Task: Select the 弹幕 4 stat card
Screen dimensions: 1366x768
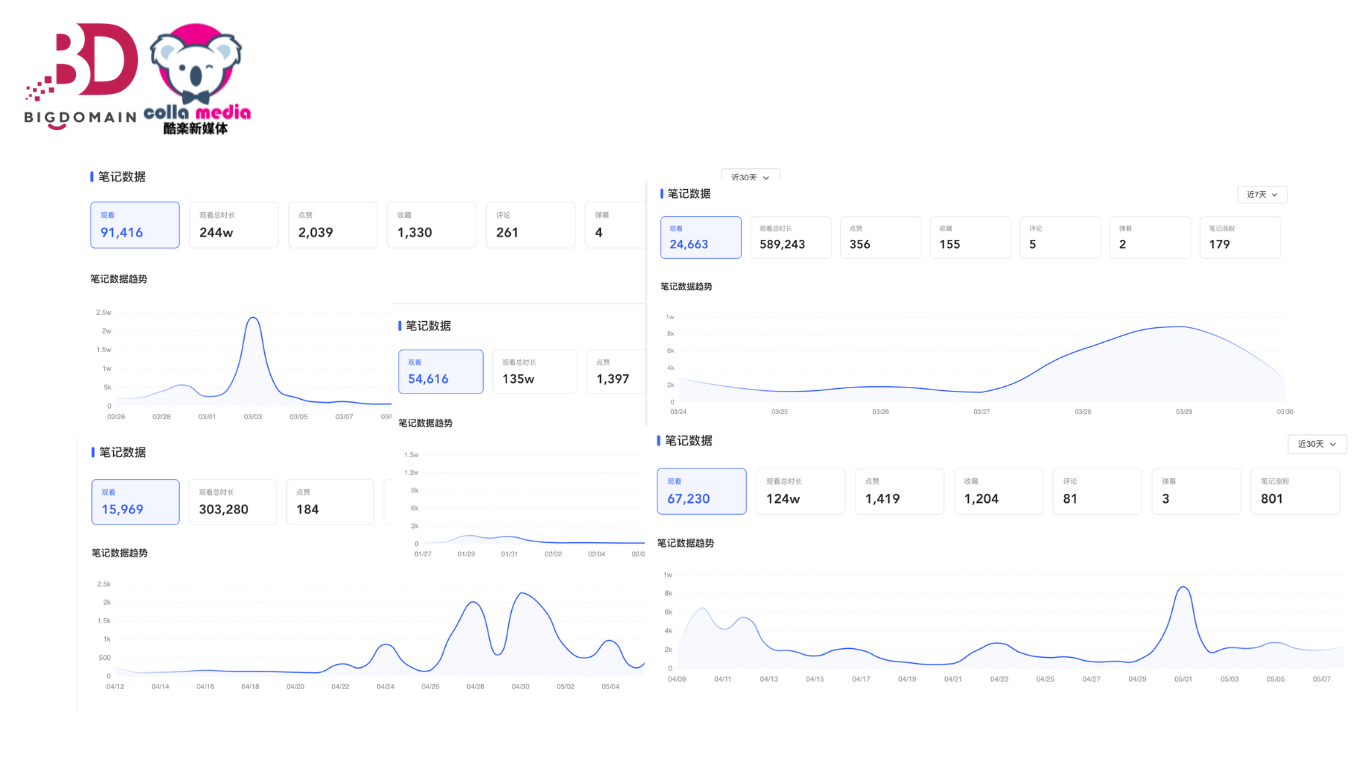Action: [616, 225]
